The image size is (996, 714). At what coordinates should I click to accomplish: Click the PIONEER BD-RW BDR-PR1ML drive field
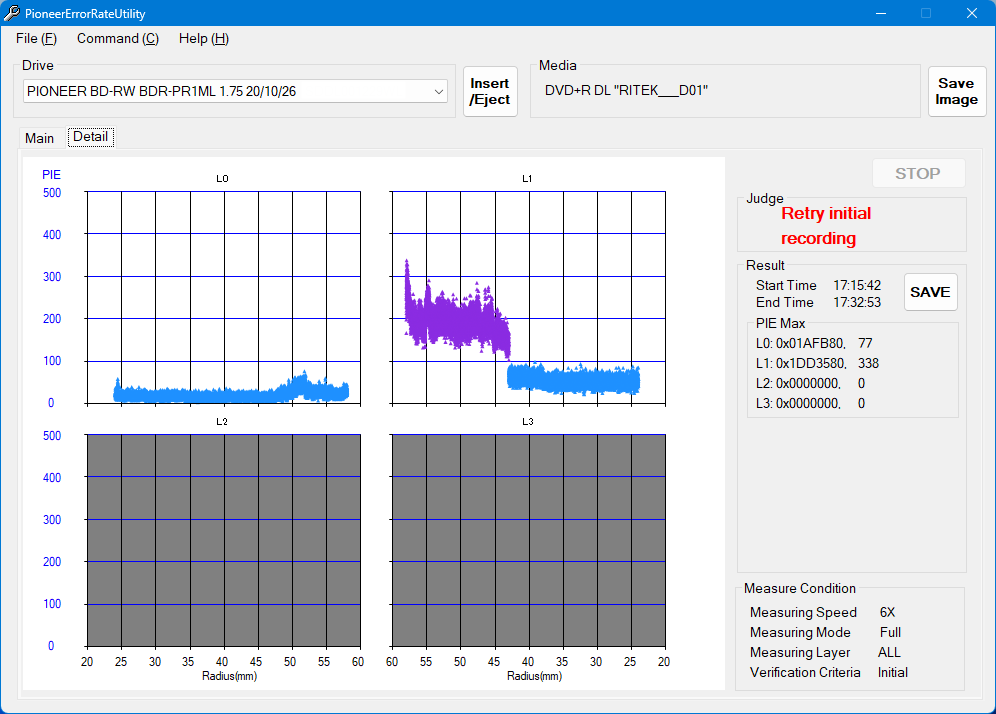click(235, 91)
